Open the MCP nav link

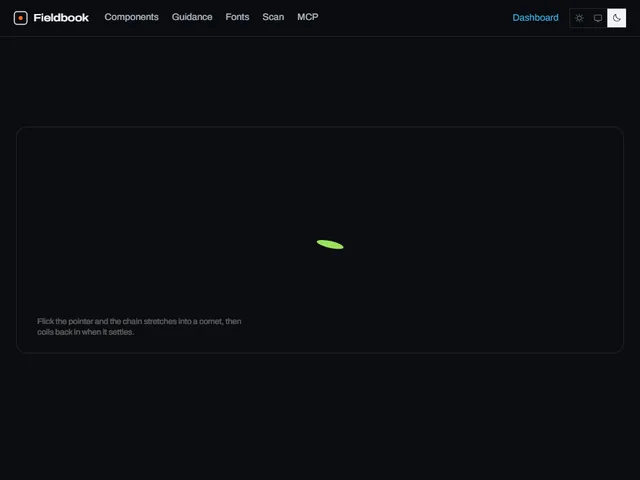pyautogui.click(x=308, y=17)
